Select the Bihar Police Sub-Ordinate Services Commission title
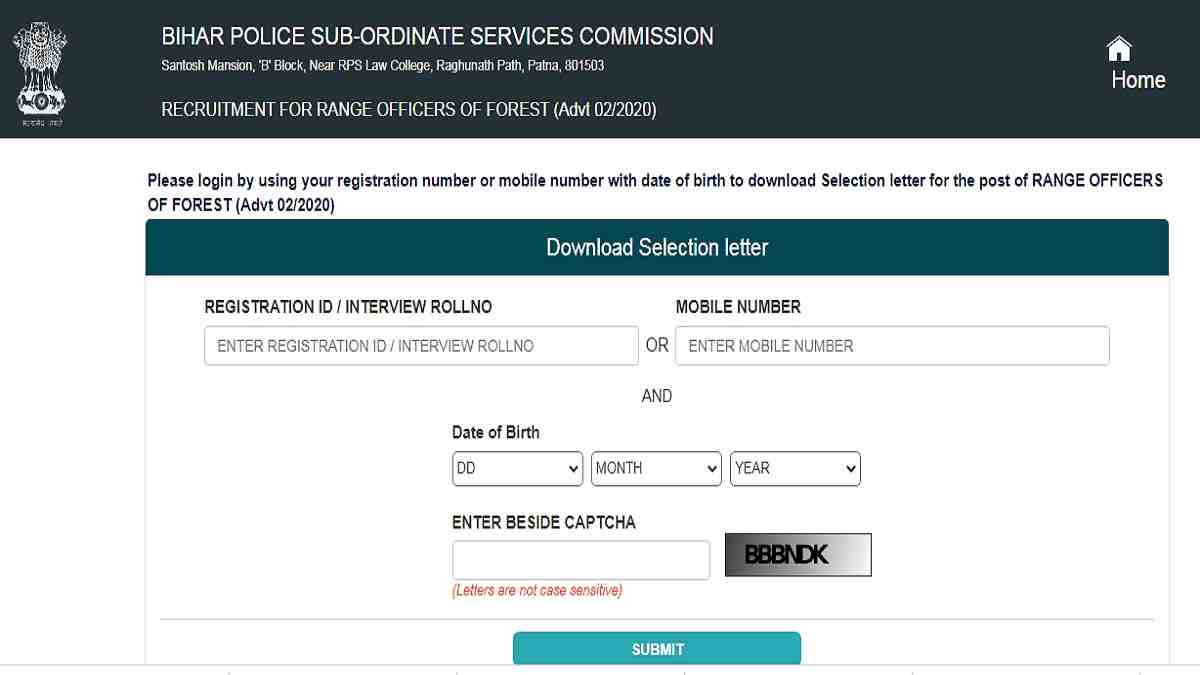1200x675 pixels. (x=437, y=37)
